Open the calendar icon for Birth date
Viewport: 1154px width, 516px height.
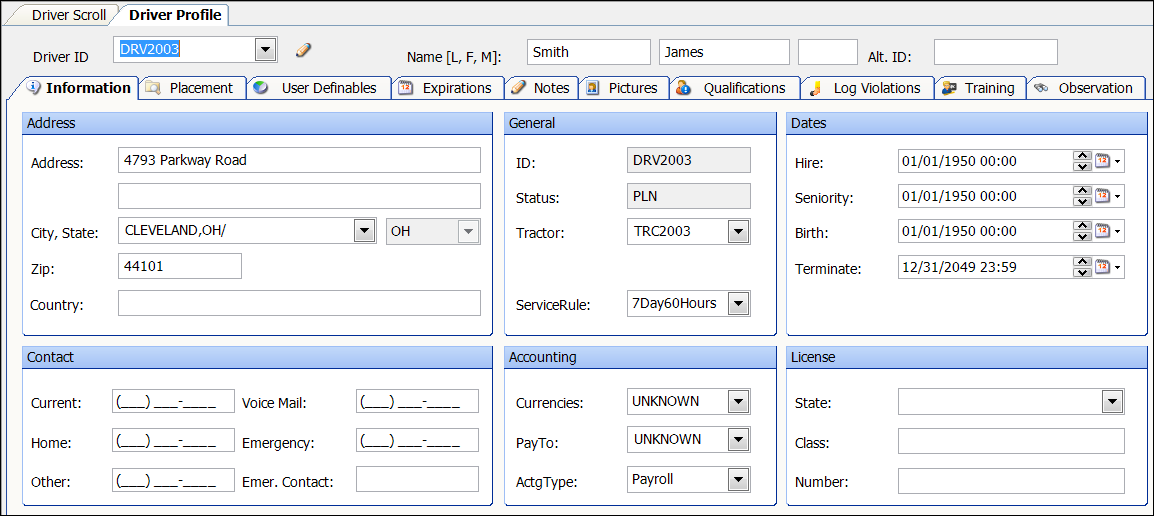coord(1103,231)
